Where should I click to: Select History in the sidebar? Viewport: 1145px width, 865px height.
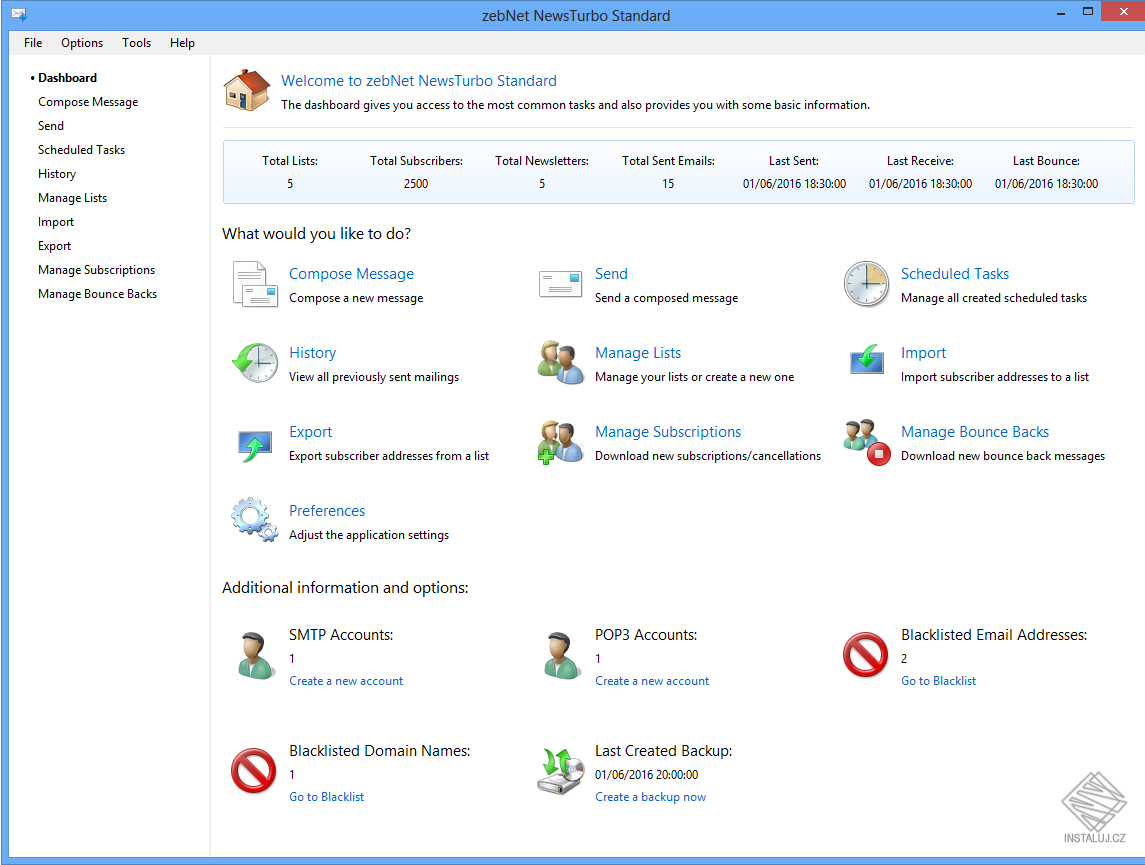coord(57,174)
